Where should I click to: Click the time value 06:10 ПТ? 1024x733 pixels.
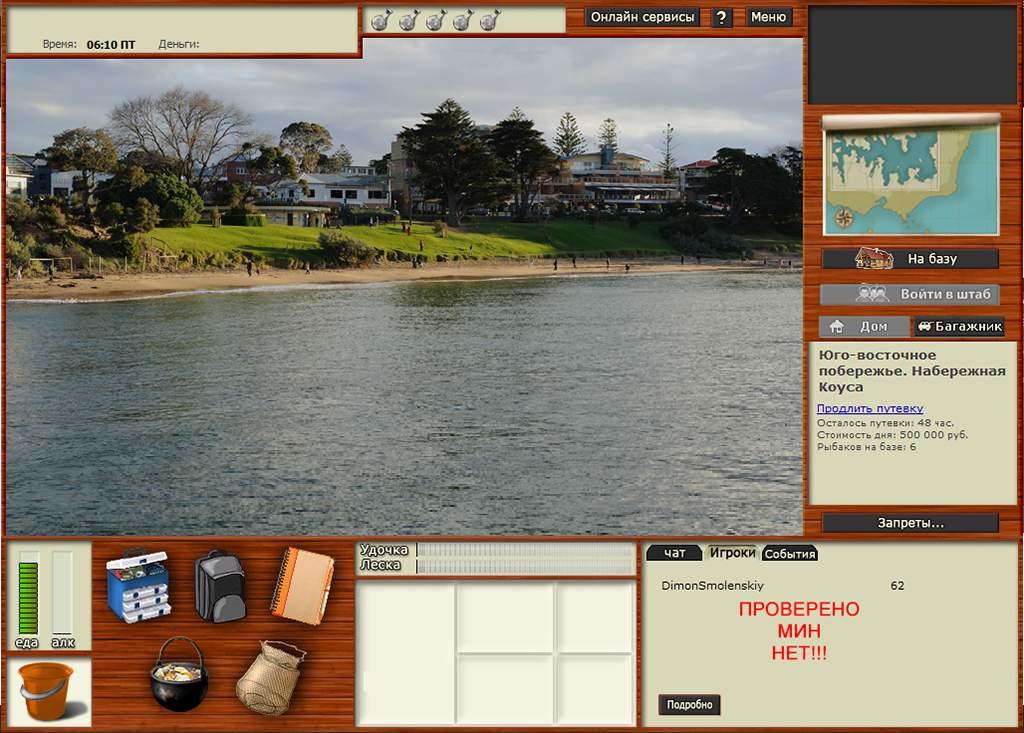coord(111,44)
